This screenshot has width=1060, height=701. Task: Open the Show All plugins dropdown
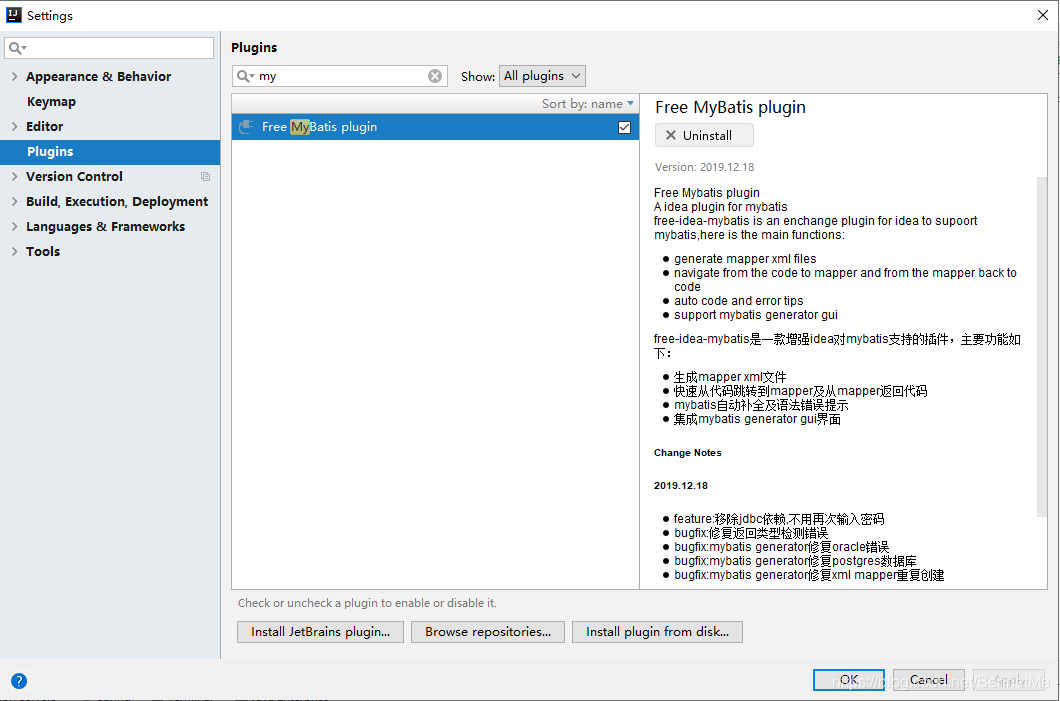[542, 76]
